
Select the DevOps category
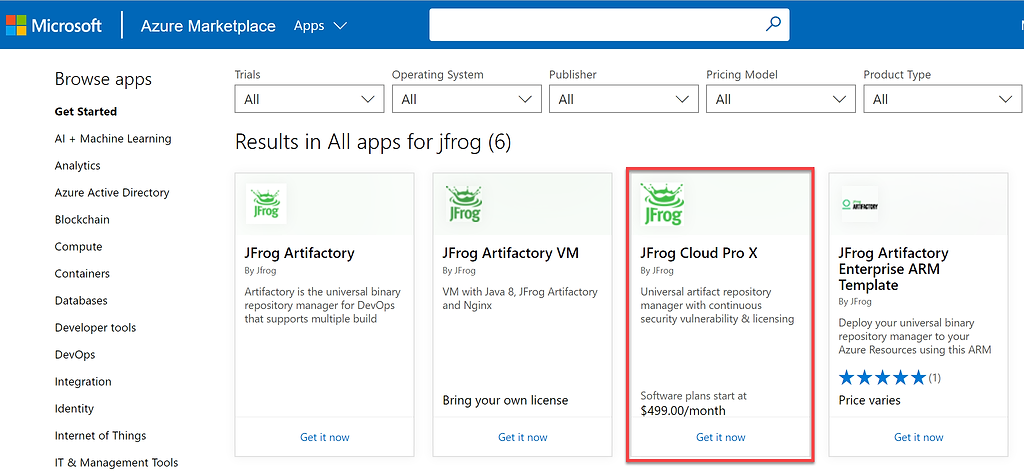[75, 354]
